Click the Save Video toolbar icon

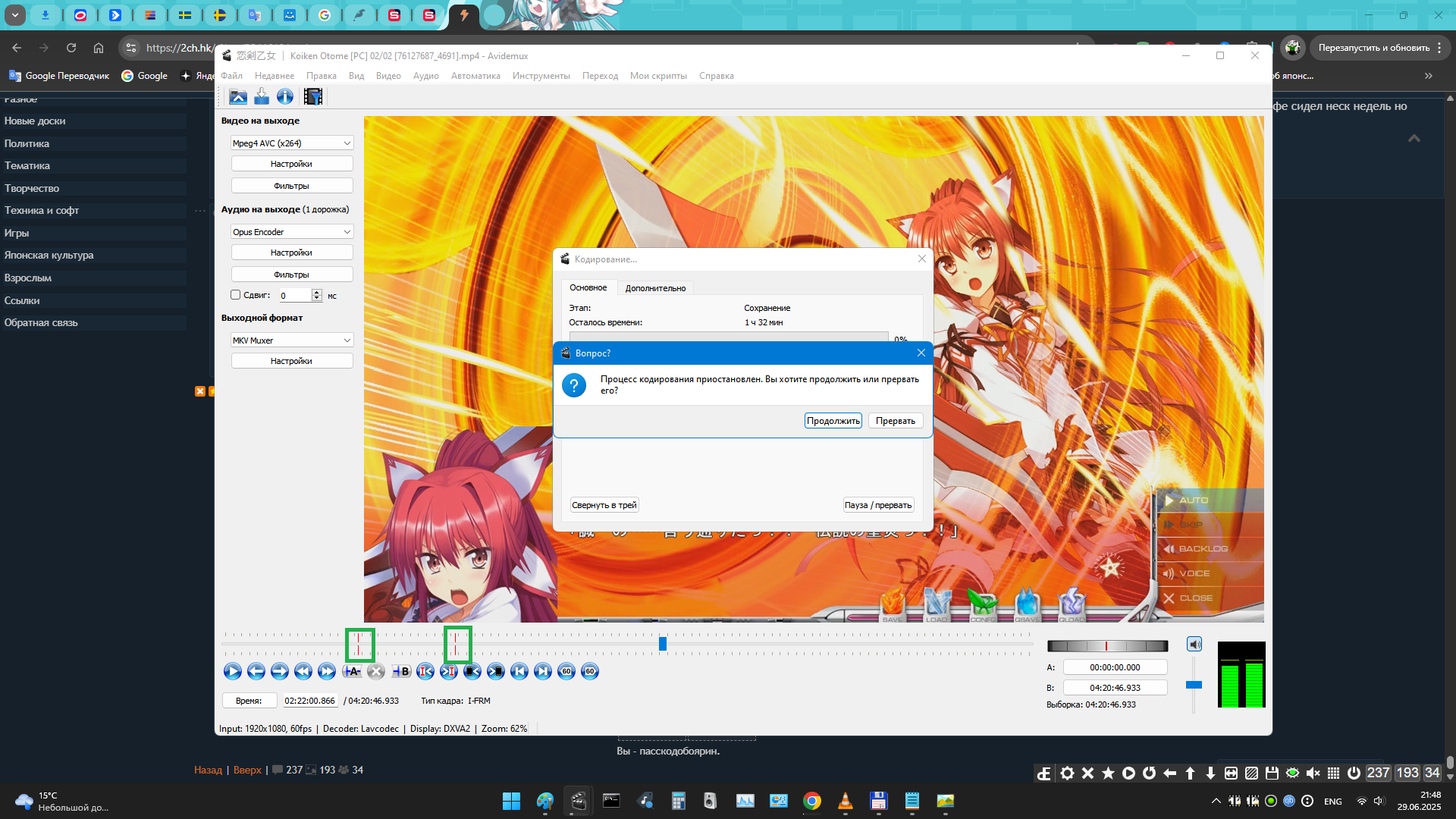pos(262,96)
